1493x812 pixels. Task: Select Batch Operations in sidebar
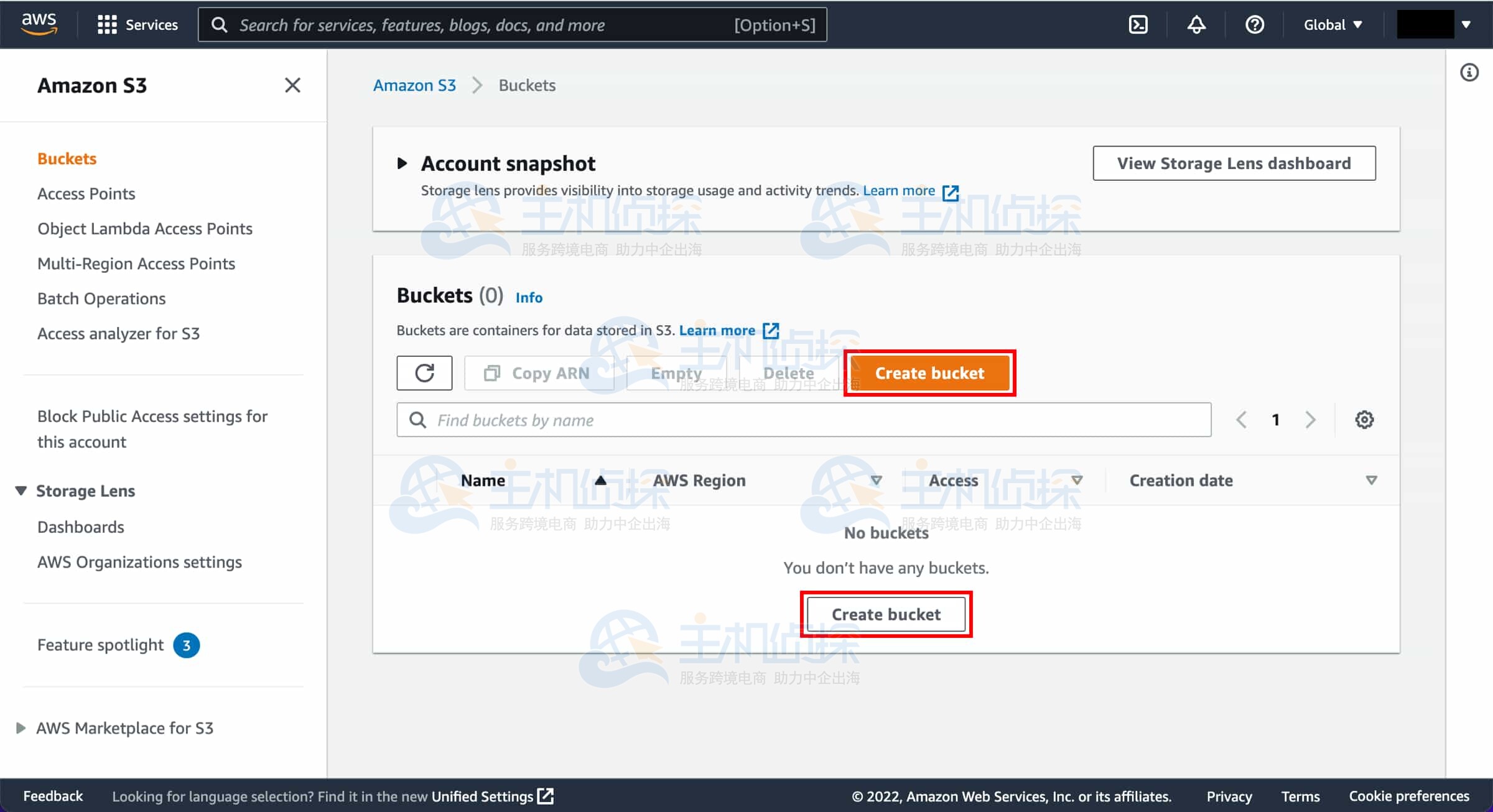[x=101, y=299]
